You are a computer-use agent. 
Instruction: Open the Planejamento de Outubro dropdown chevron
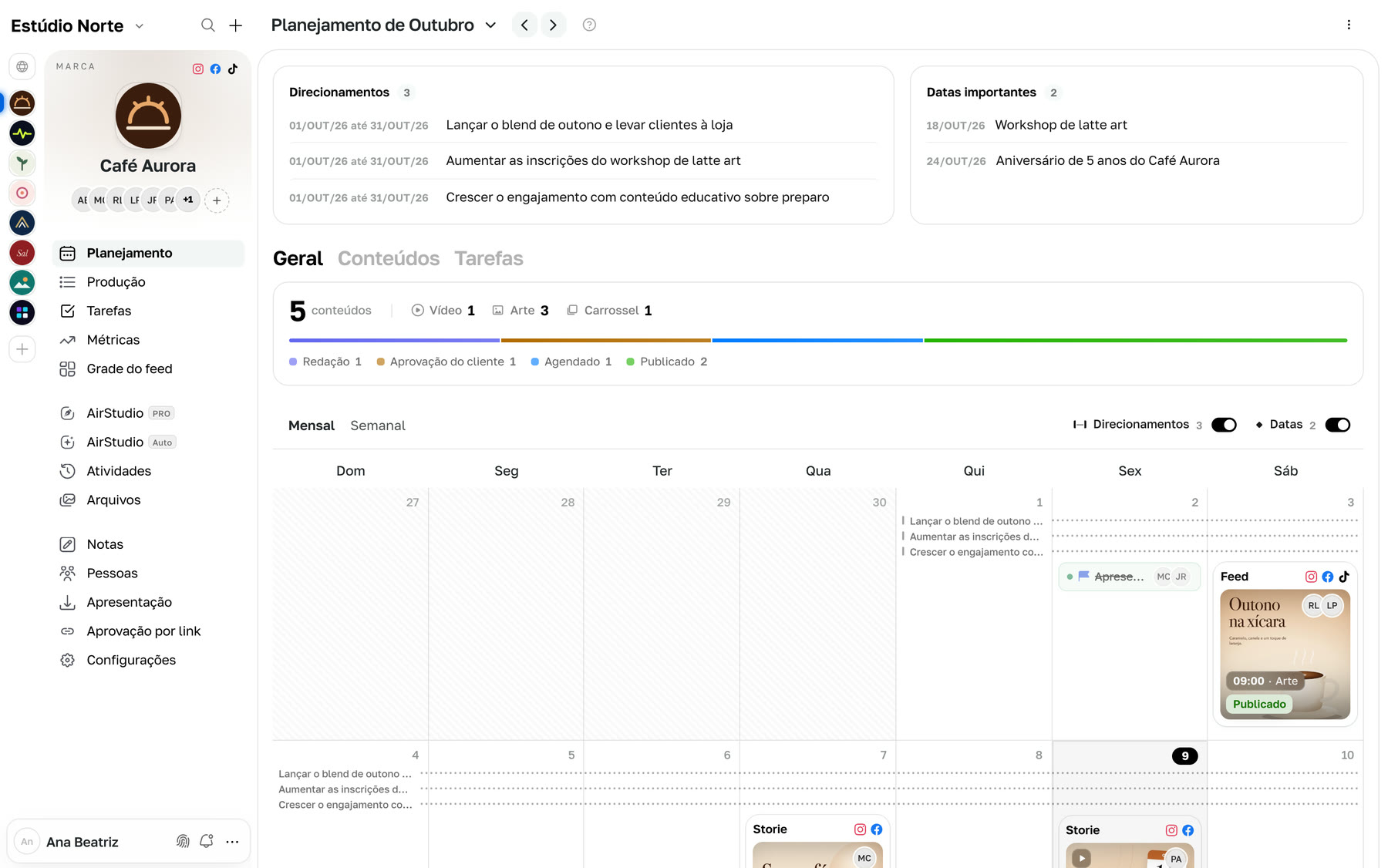tap(490, 25)
